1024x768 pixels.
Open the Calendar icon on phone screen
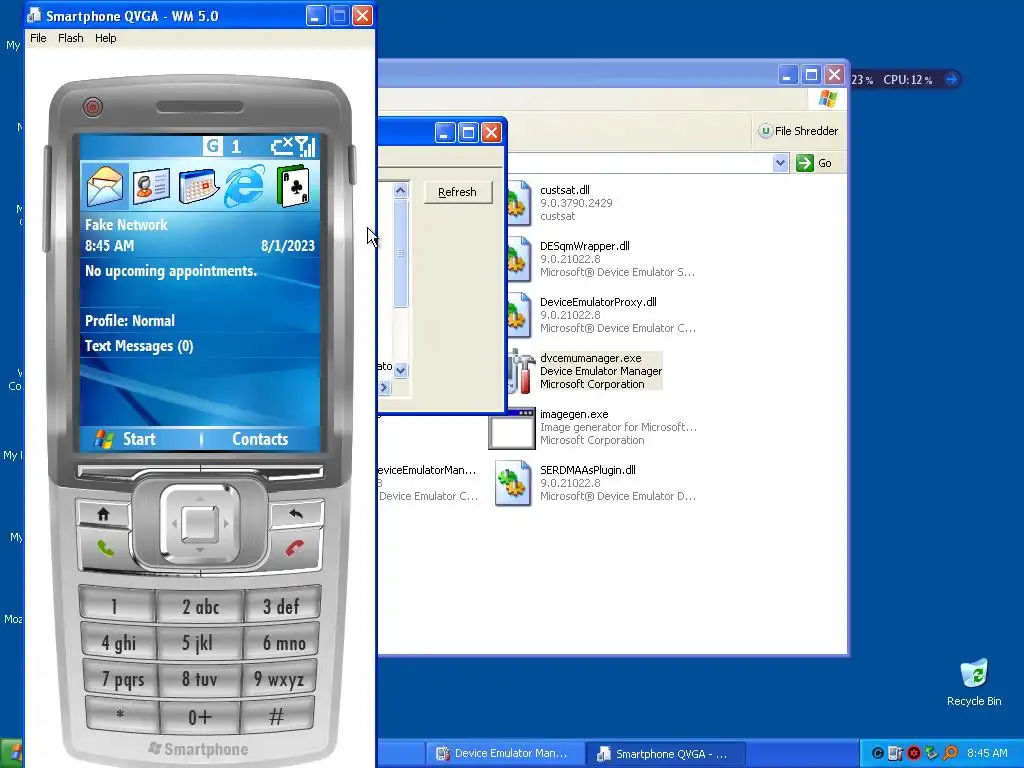198,186
